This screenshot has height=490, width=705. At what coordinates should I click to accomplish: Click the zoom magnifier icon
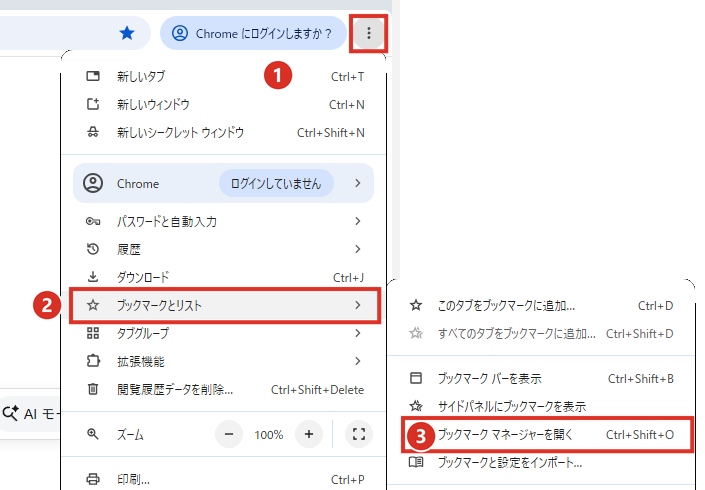(93, 434)
